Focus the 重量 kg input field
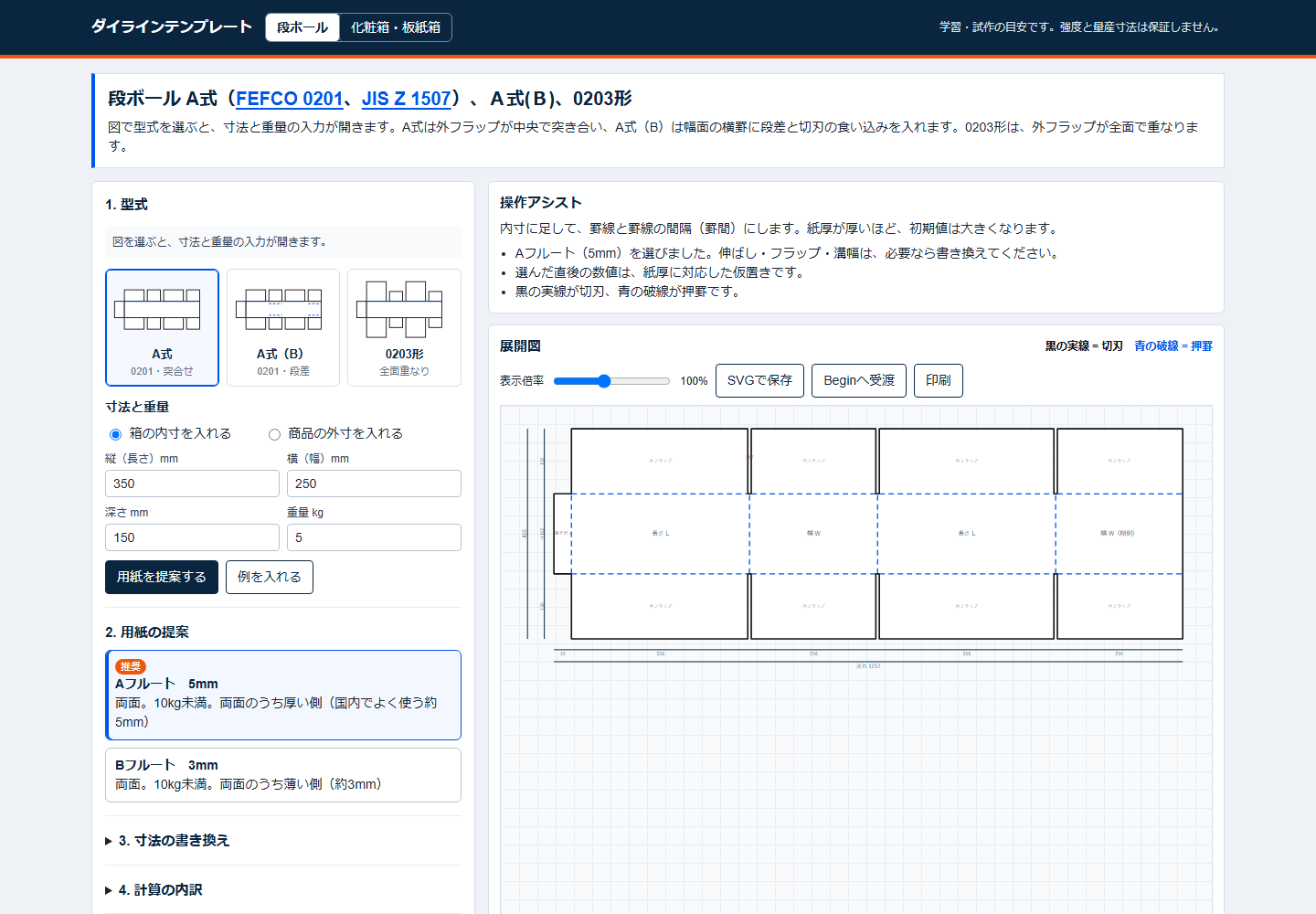The image size is (1316, 914). (374, 537)
